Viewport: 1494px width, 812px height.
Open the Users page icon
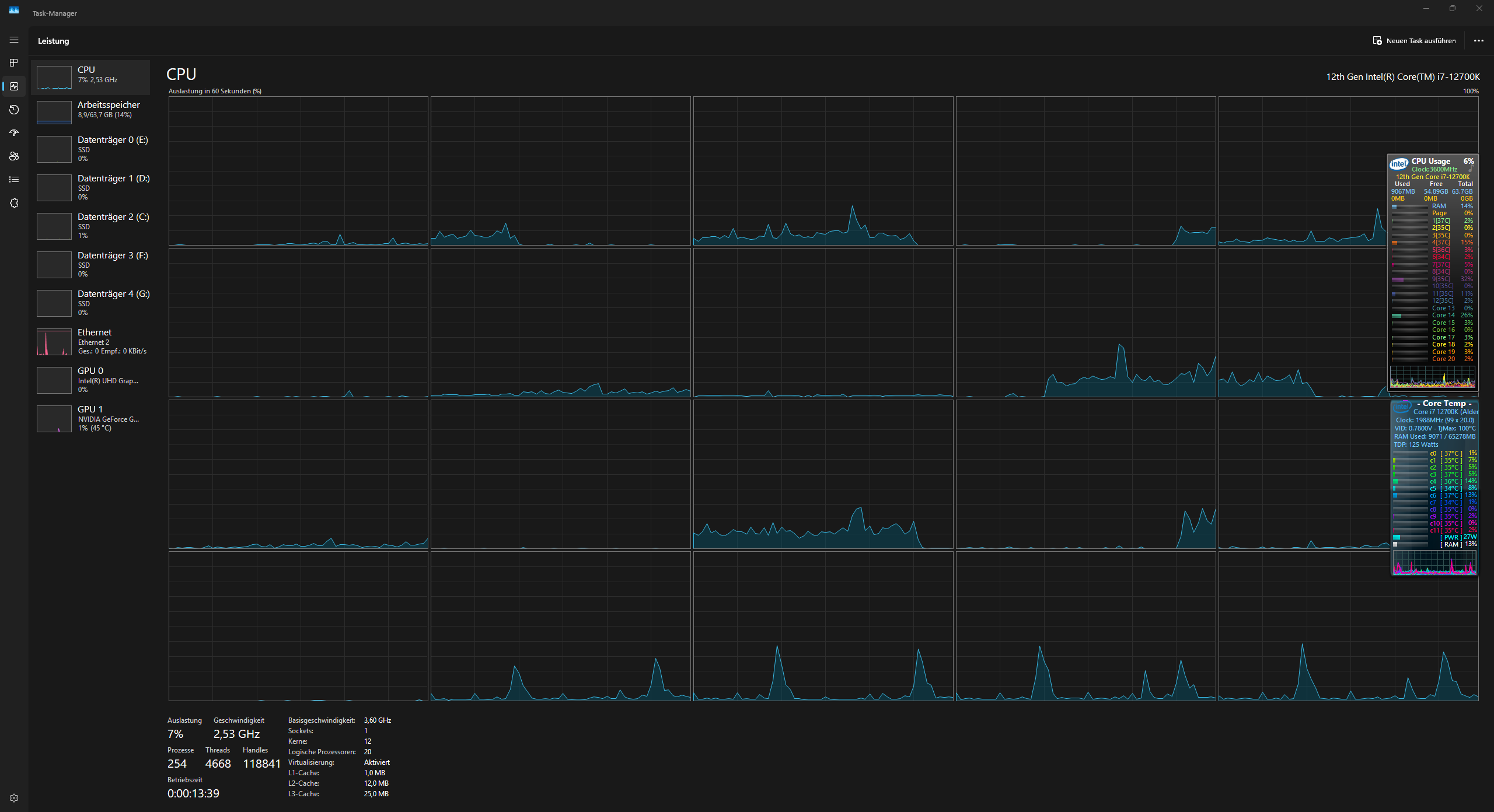[14, 156]
